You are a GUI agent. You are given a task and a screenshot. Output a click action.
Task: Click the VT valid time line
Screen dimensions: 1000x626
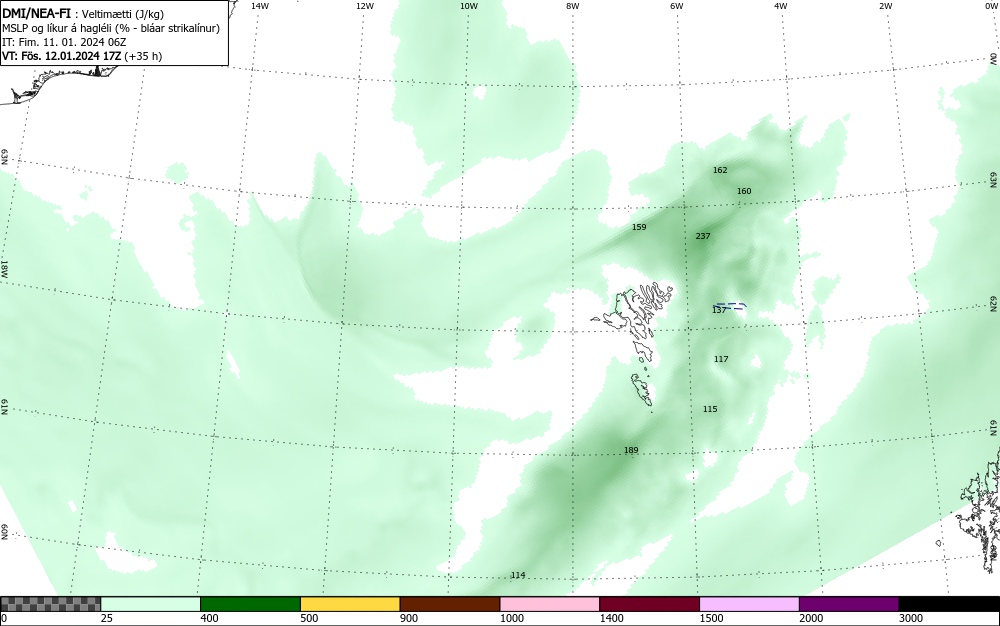point(82,56)
